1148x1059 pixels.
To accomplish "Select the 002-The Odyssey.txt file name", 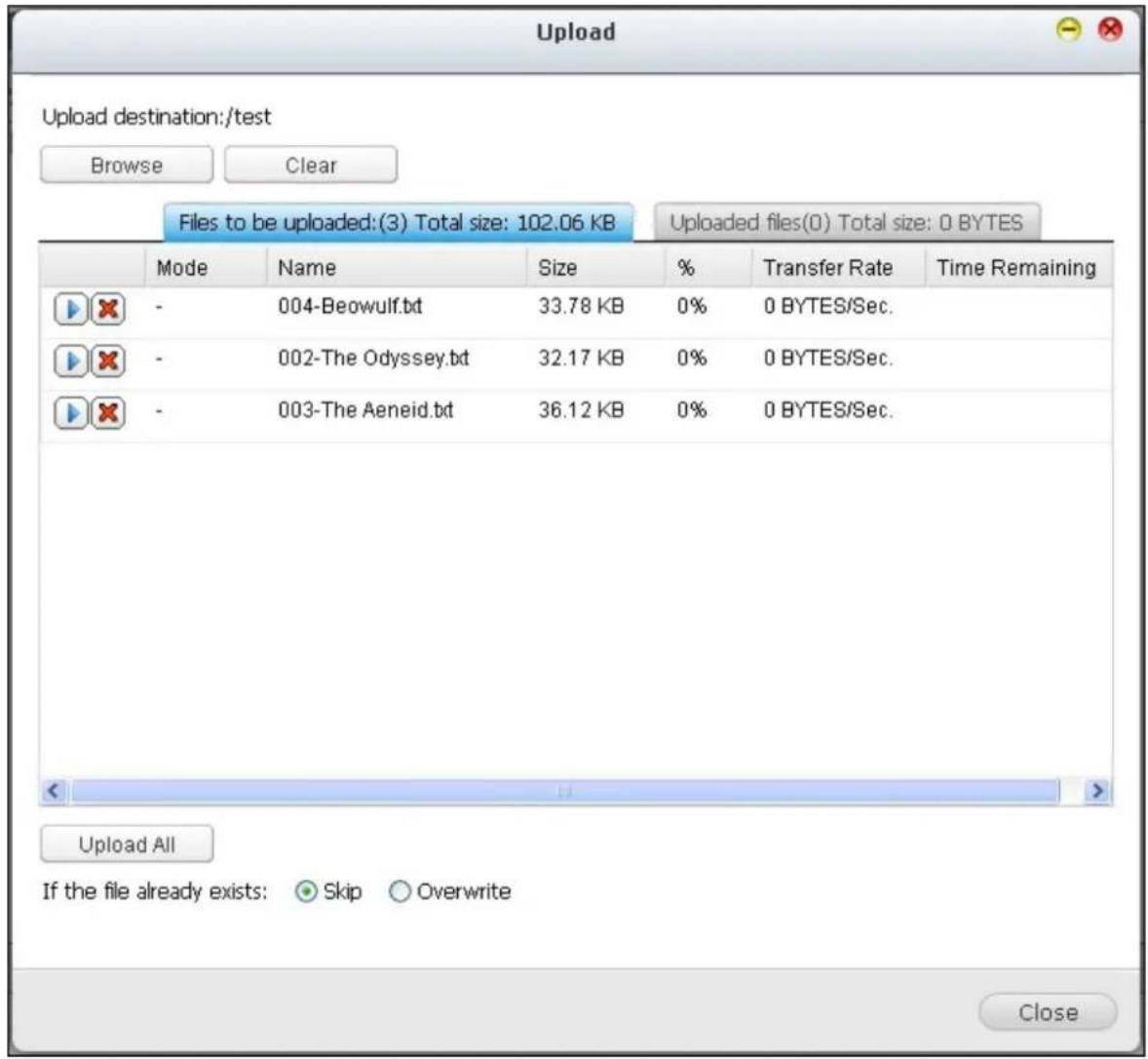I will (373, 358).
